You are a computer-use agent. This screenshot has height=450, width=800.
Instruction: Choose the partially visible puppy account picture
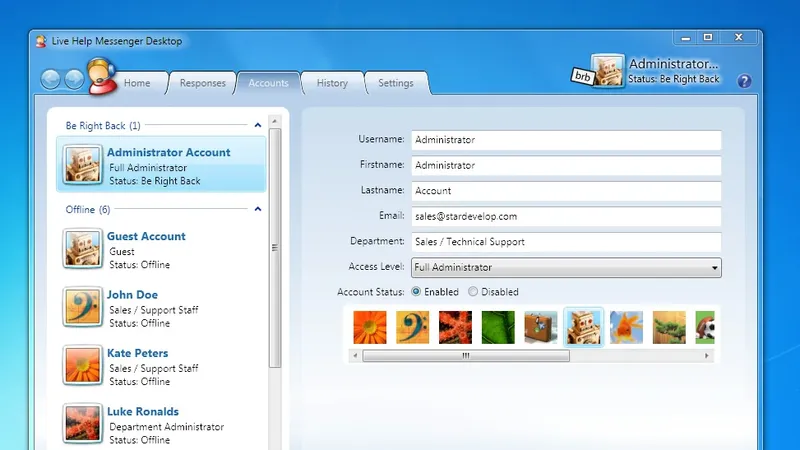pos(705,327)
